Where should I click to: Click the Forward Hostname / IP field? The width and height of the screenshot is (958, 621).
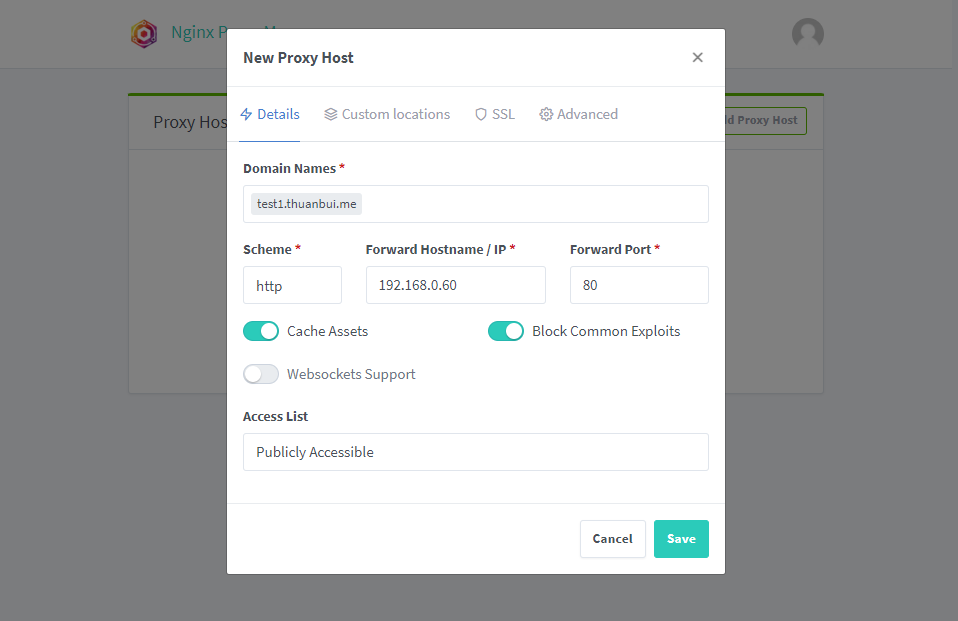tap(456, 285)
